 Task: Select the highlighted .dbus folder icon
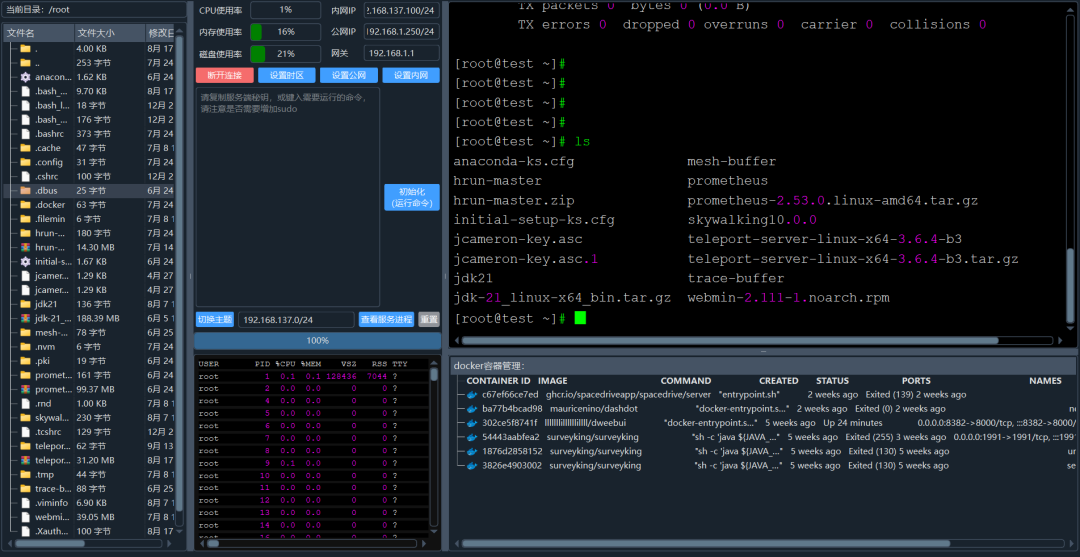point(25,191)
